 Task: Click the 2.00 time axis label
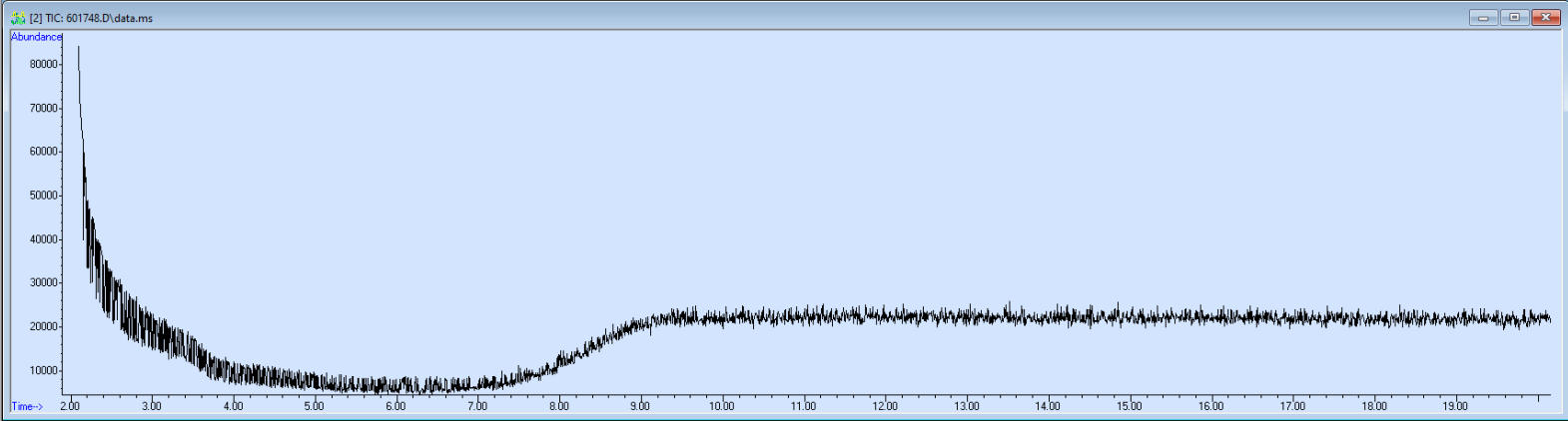coord(70,406)
